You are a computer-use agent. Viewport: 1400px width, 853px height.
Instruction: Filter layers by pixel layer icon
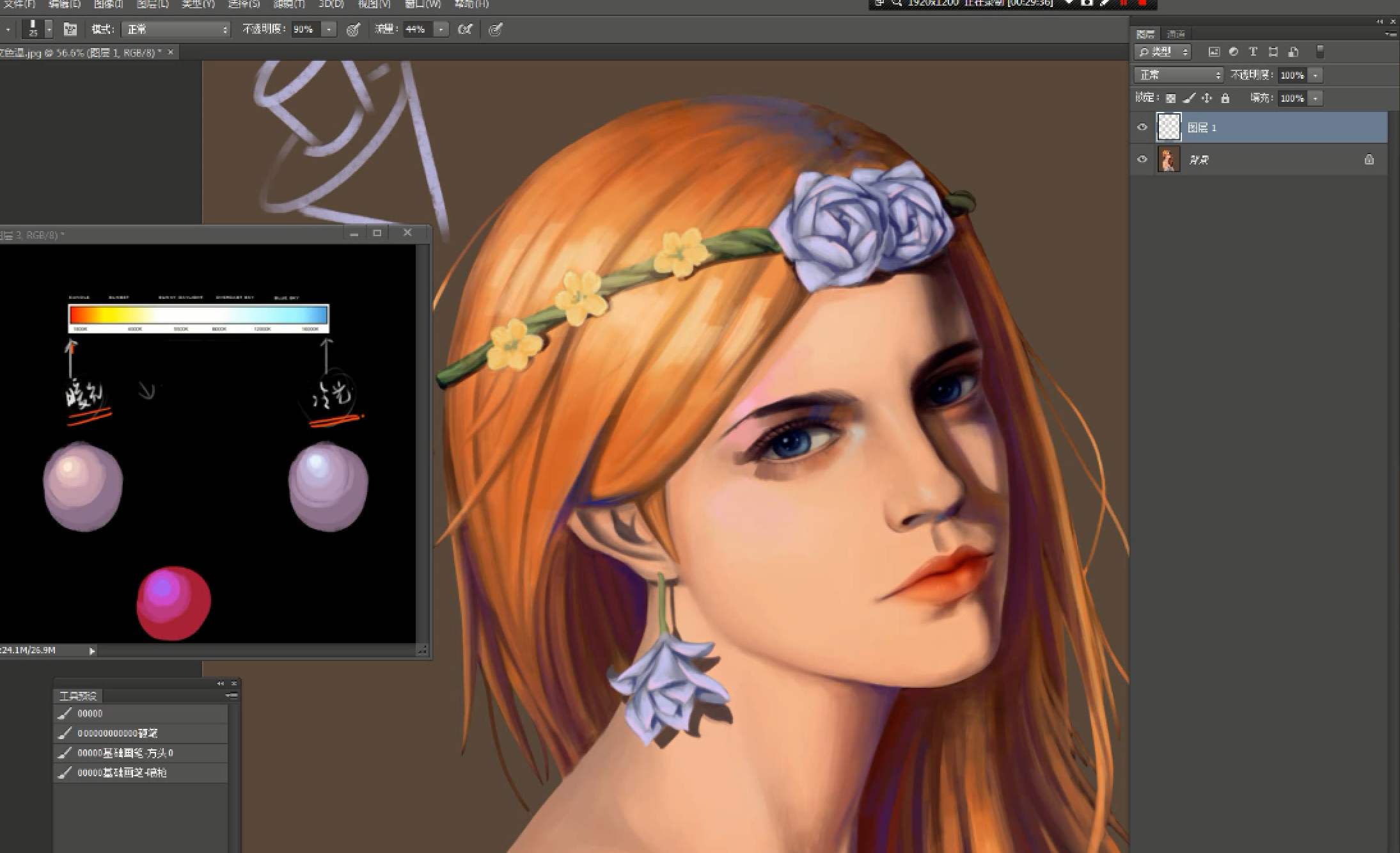pos(1213,52)
